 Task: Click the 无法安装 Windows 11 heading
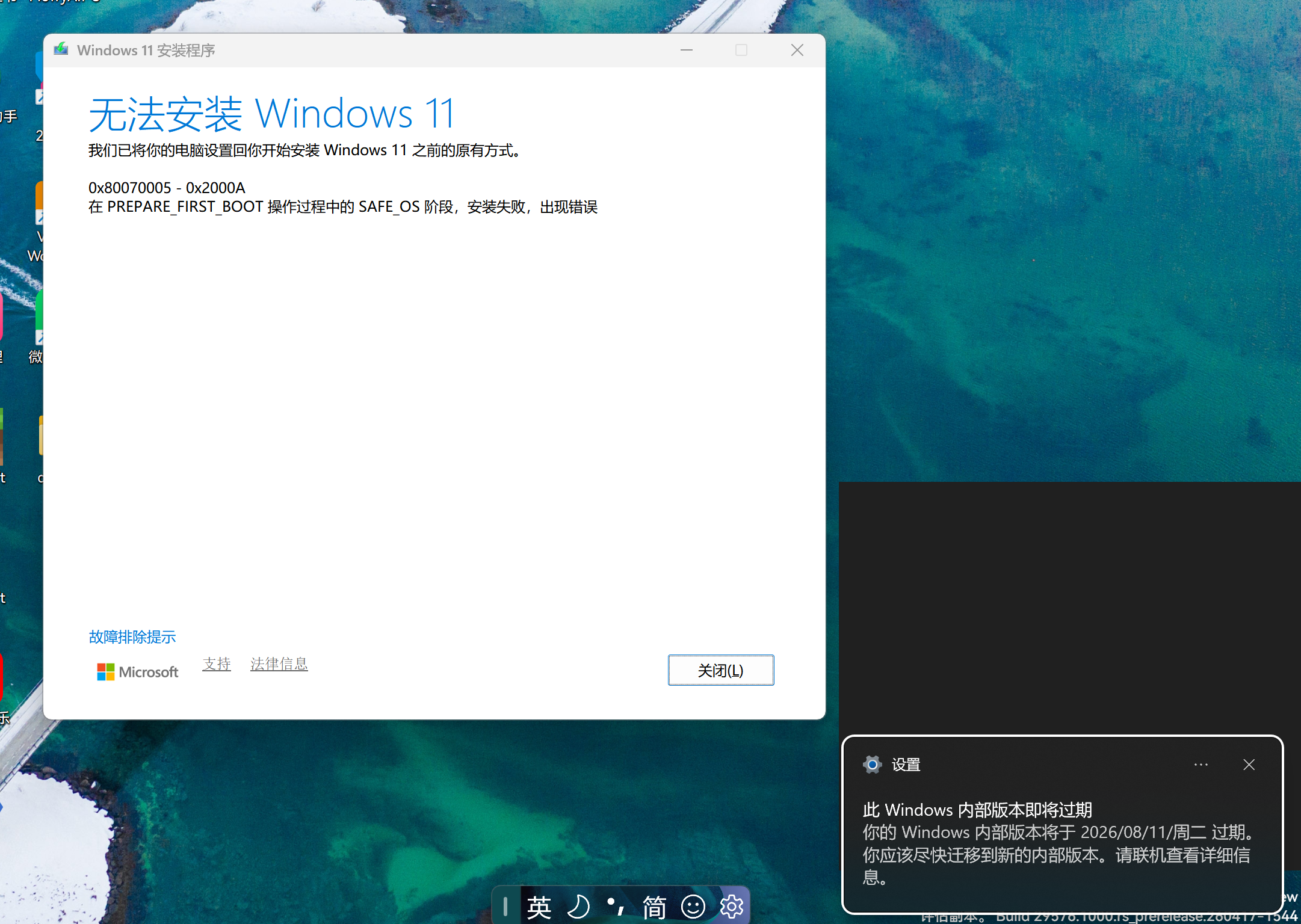272,114
